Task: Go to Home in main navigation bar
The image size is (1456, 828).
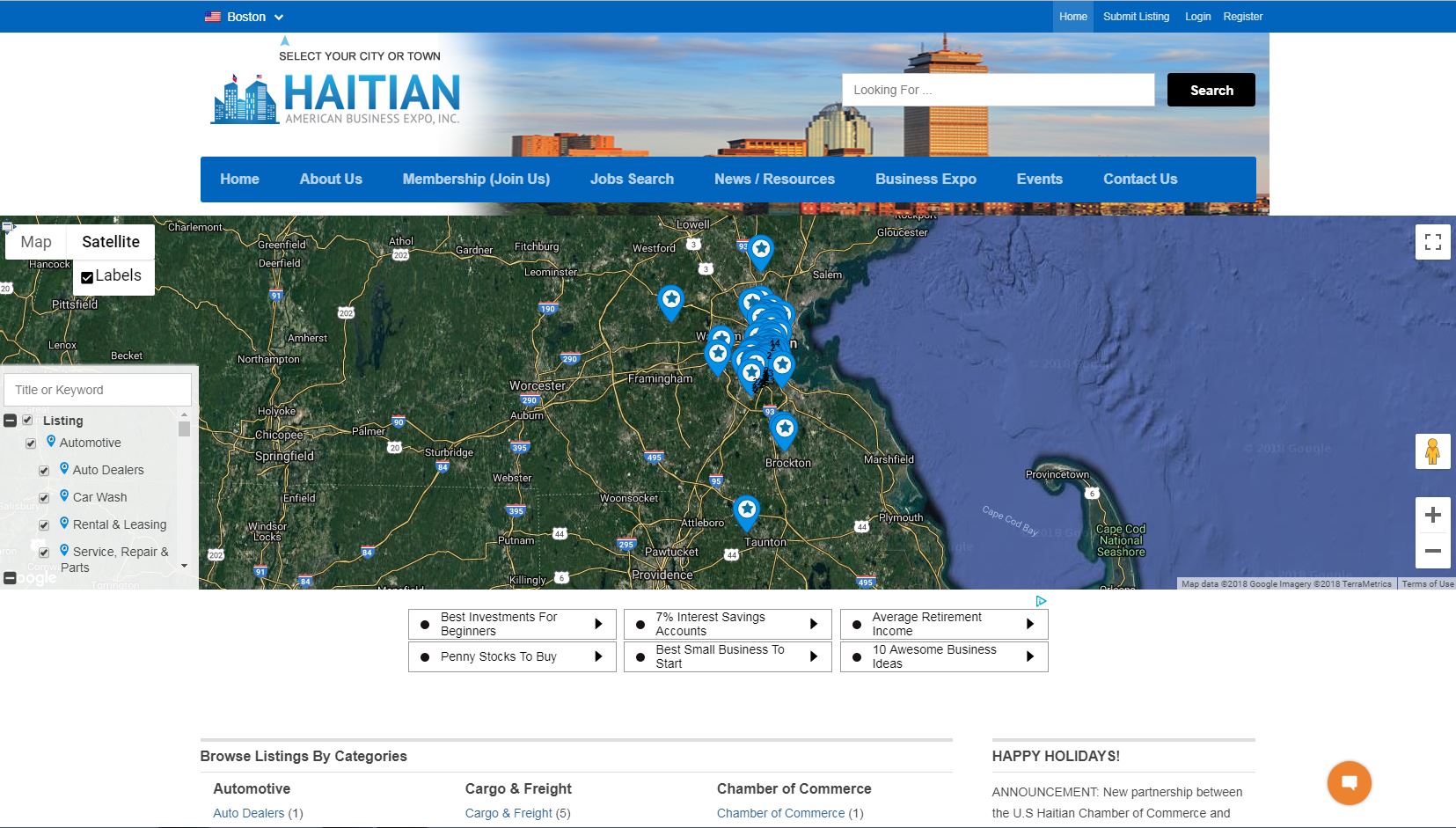Action: pos(239,180)
